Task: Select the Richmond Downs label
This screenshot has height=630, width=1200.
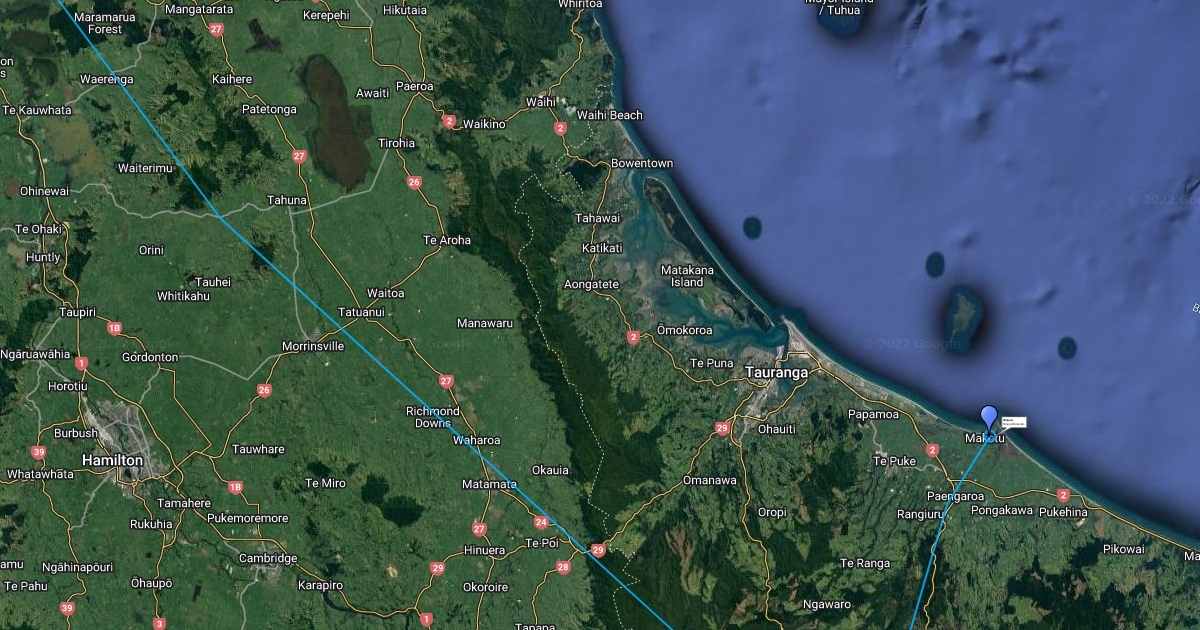Action: (433, 417)
